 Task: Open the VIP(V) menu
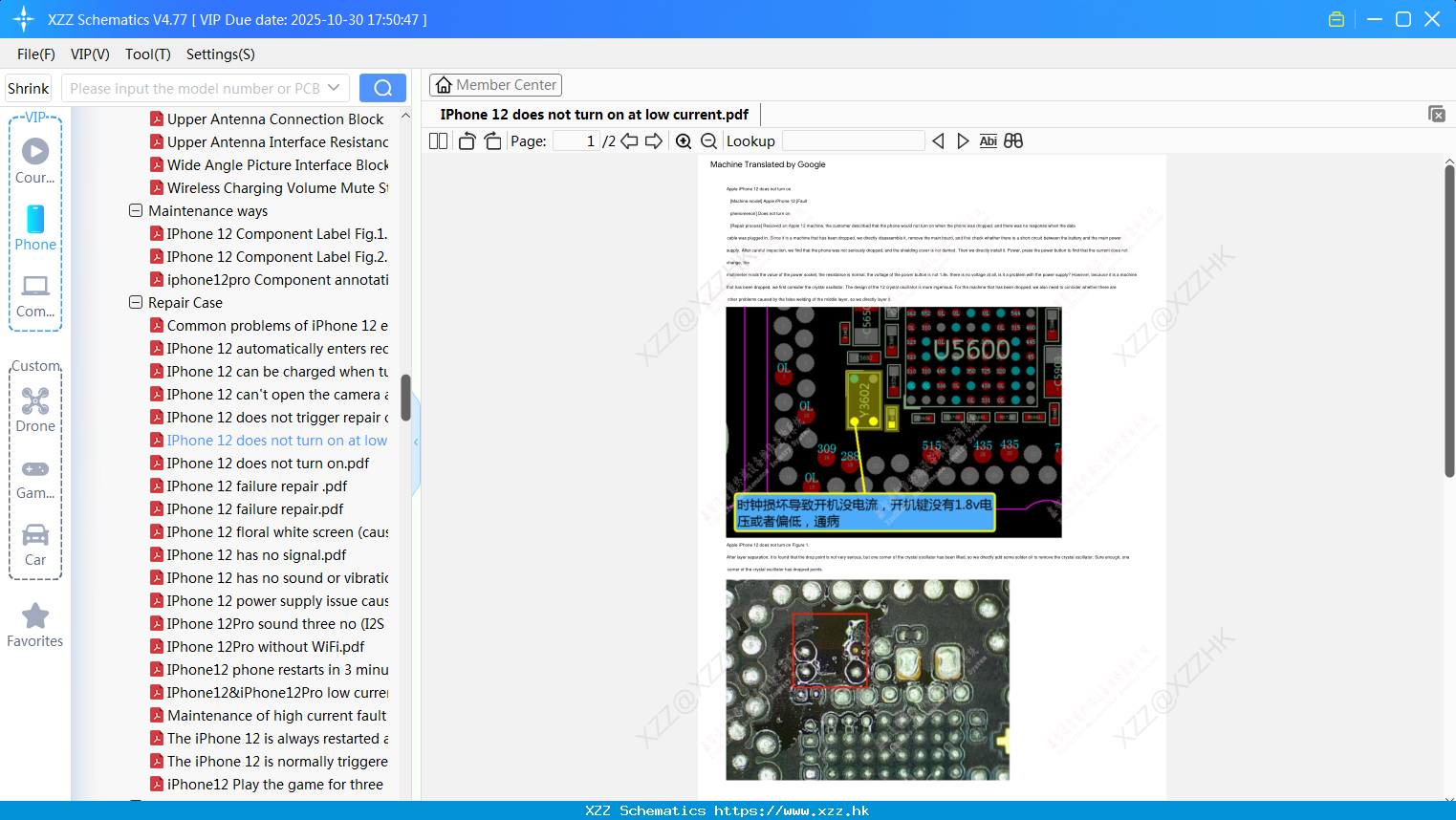click(x=90, y=54)
